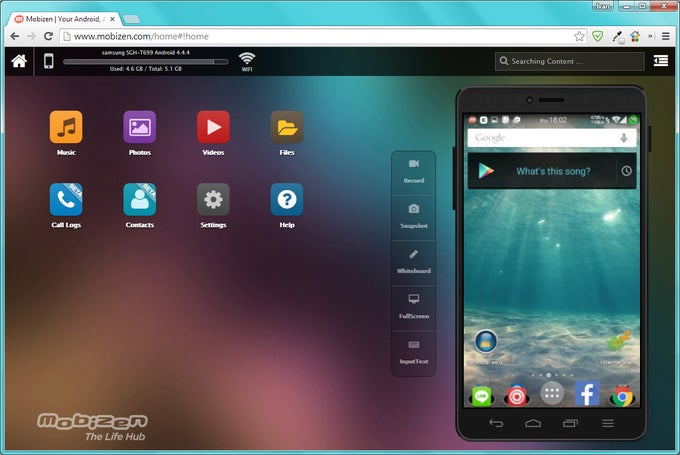680x455 pixels.
Task: Start screen Record from side panel
Action: (414, 171)
